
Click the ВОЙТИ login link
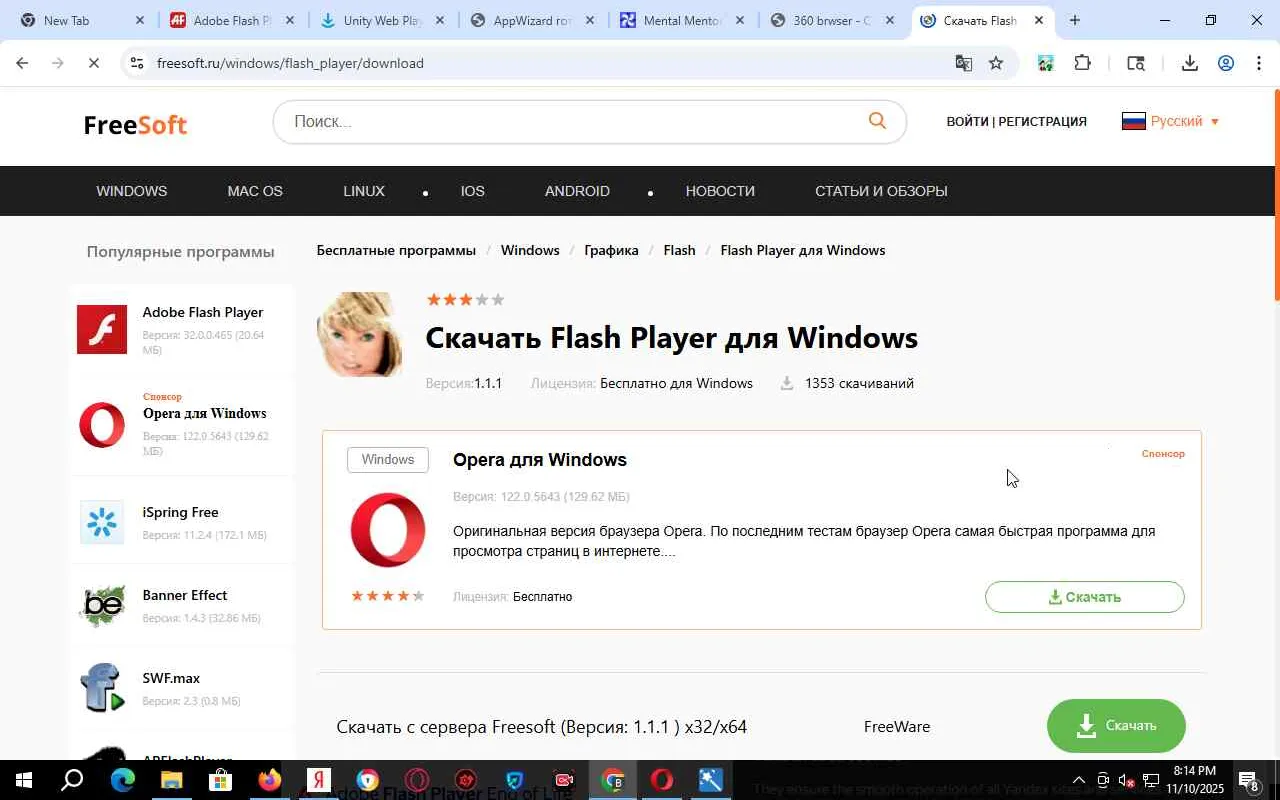coord(967,121)
